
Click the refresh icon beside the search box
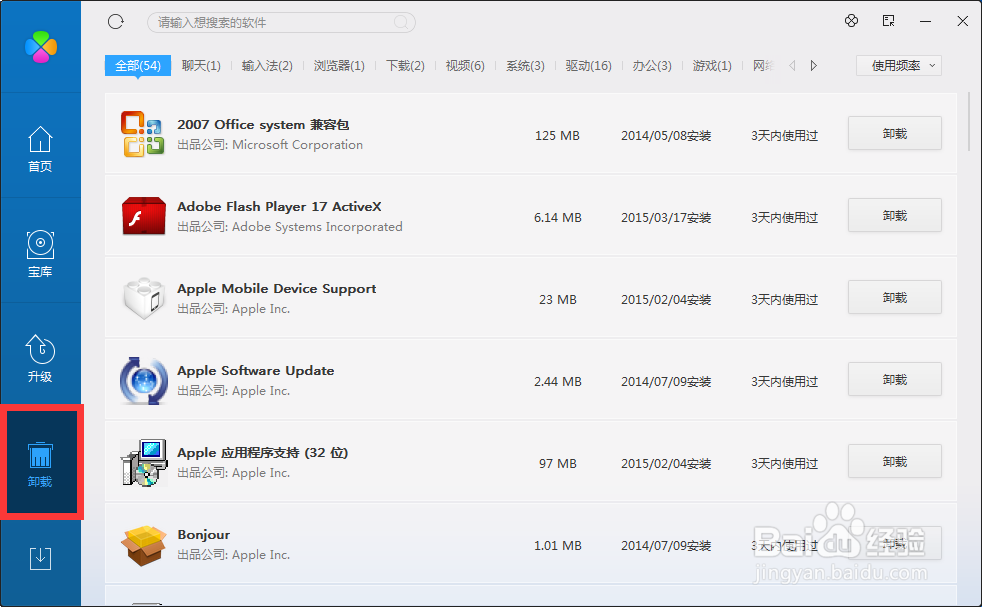[x=116, y=20]
